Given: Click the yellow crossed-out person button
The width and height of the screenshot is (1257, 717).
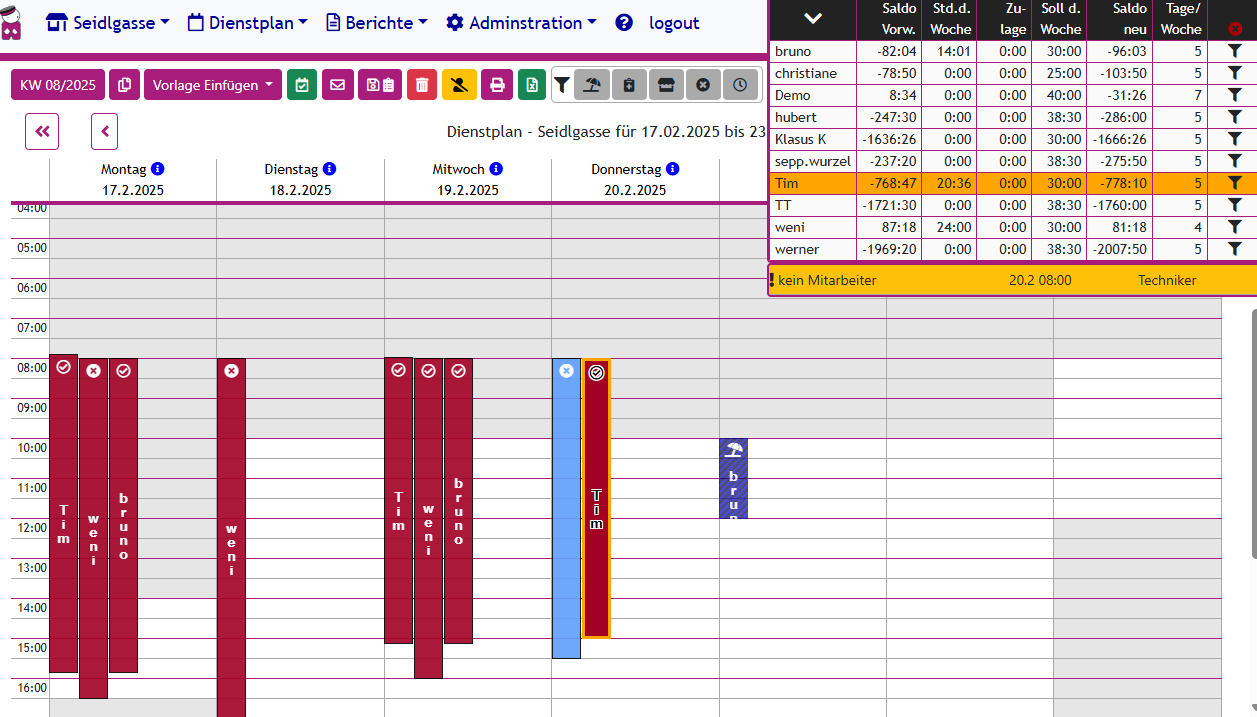Looking at the screenshot, I should [x=459, y=85].
